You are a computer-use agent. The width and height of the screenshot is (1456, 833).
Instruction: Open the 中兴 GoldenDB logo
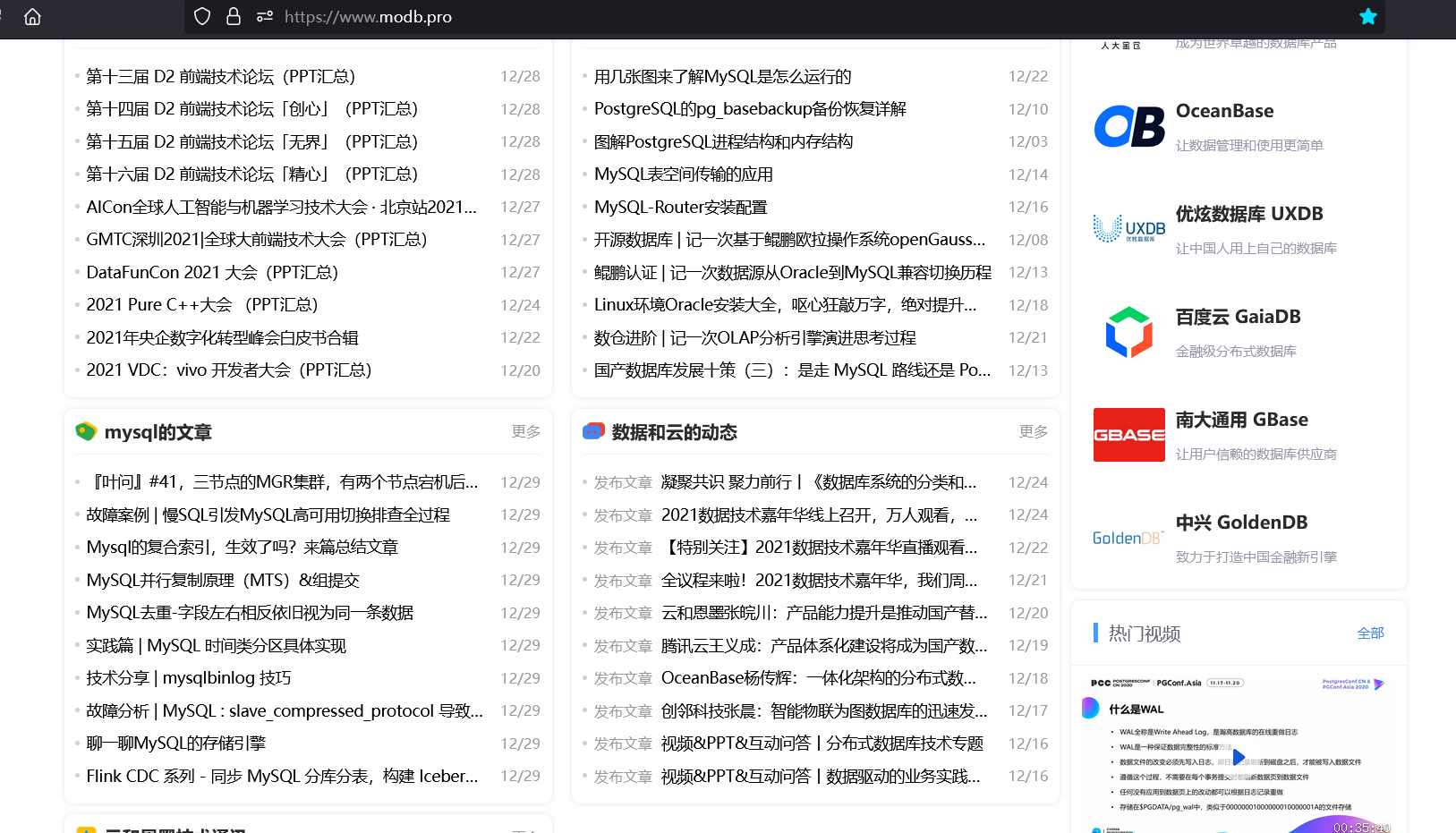click(1128, 537)
